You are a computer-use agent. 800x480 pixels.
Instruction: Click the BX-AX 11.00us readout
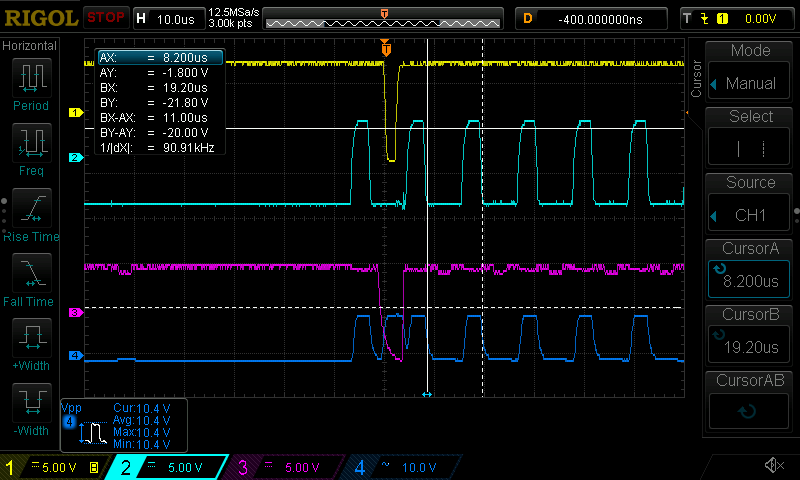pos(154,118)
